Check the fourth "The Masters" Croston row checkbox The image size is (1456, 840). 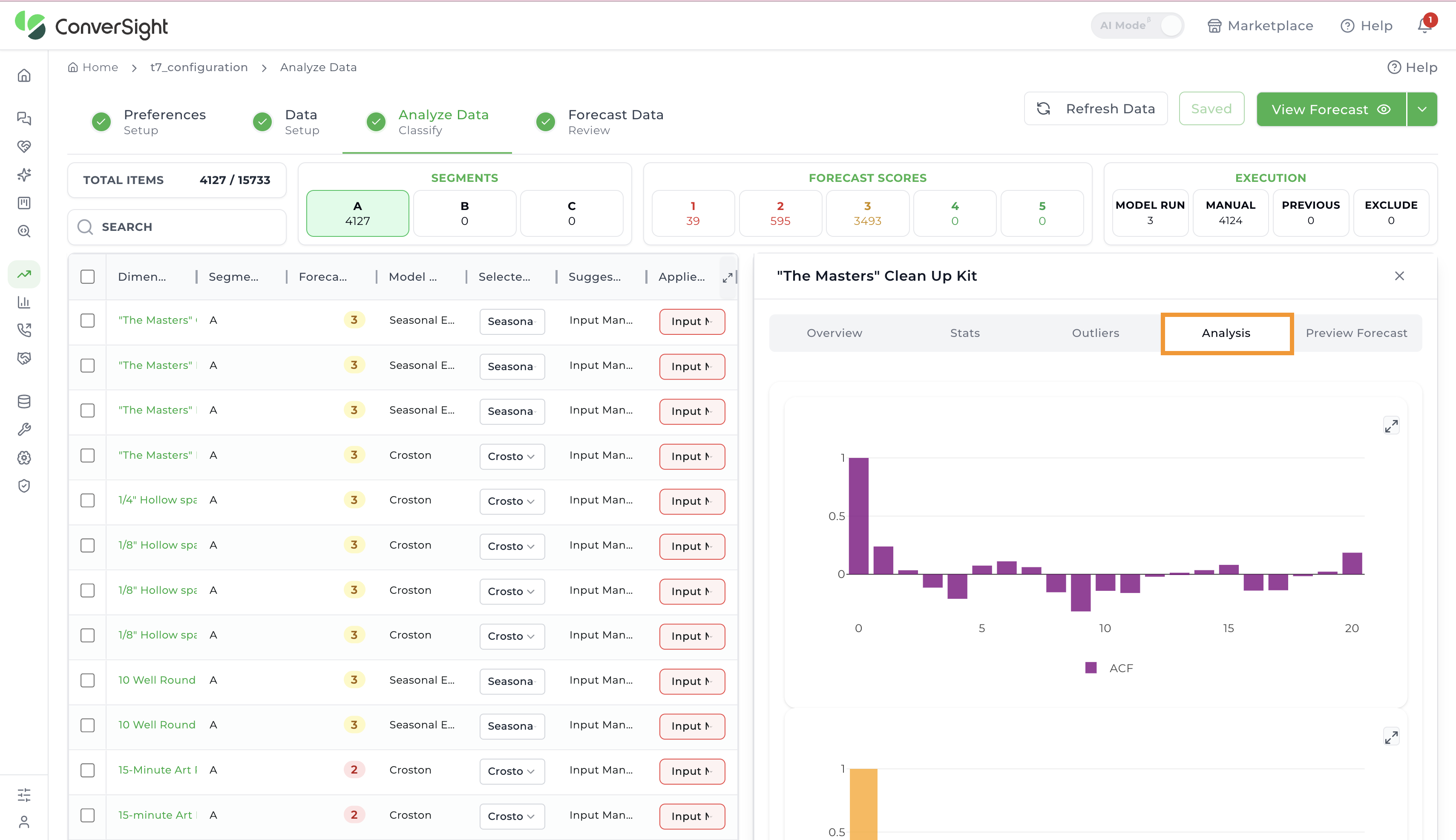coord(88,456)
